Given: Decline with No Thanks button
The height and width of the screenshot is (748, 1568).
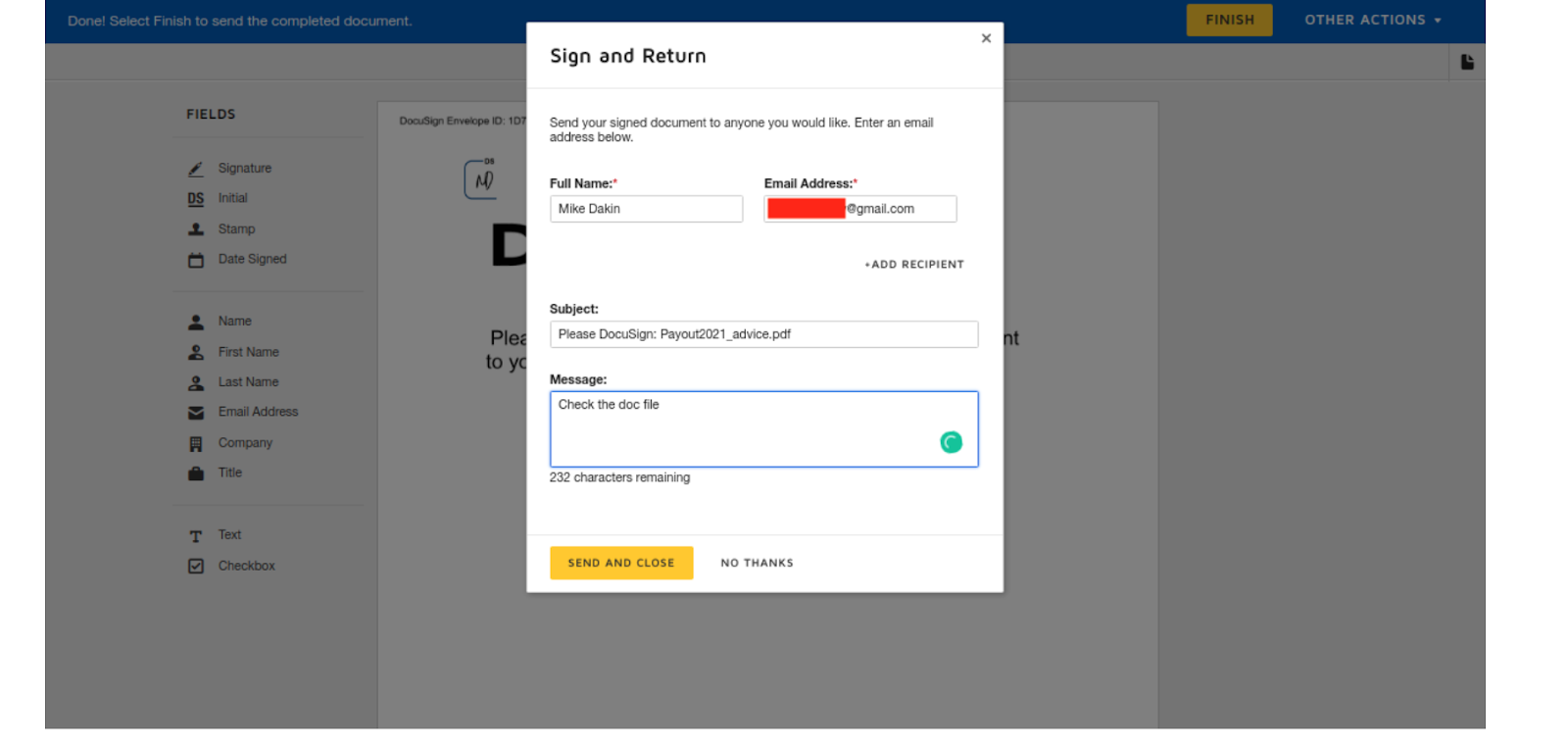Looking at the screenshot, I should [758, 563].
